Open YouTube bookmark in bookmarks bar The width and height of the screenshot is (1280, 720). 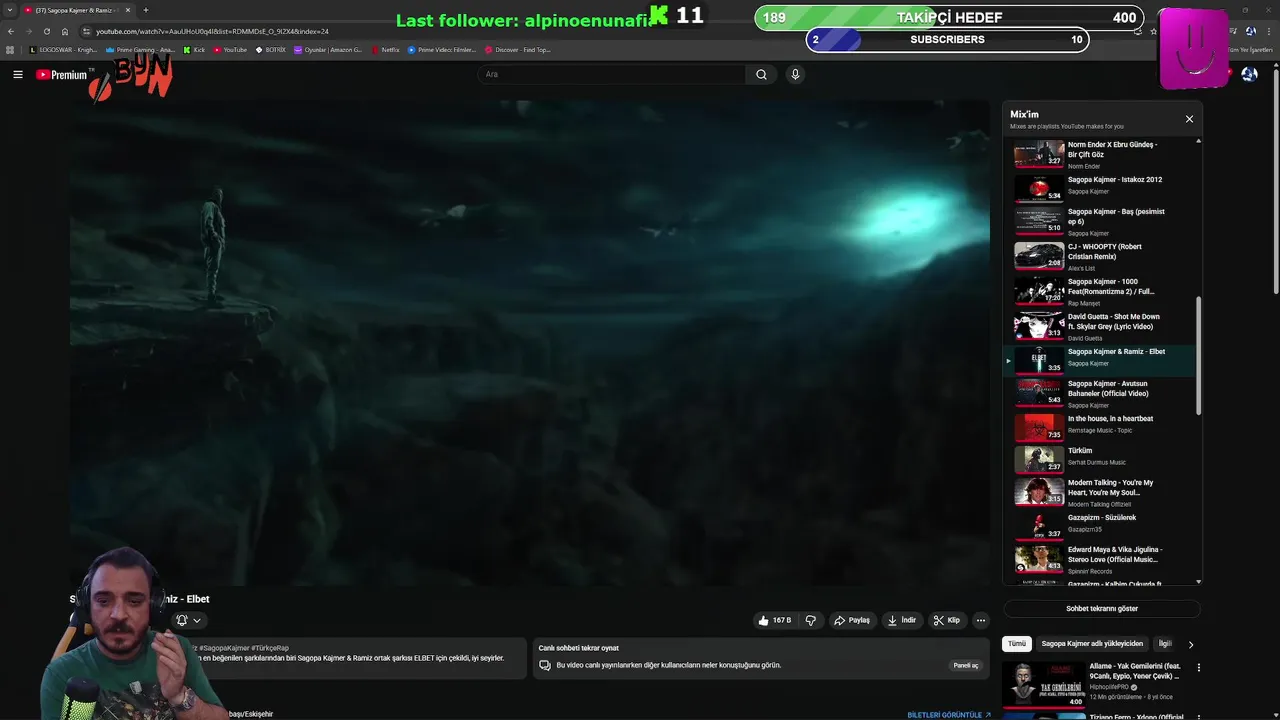pos(230,50)
